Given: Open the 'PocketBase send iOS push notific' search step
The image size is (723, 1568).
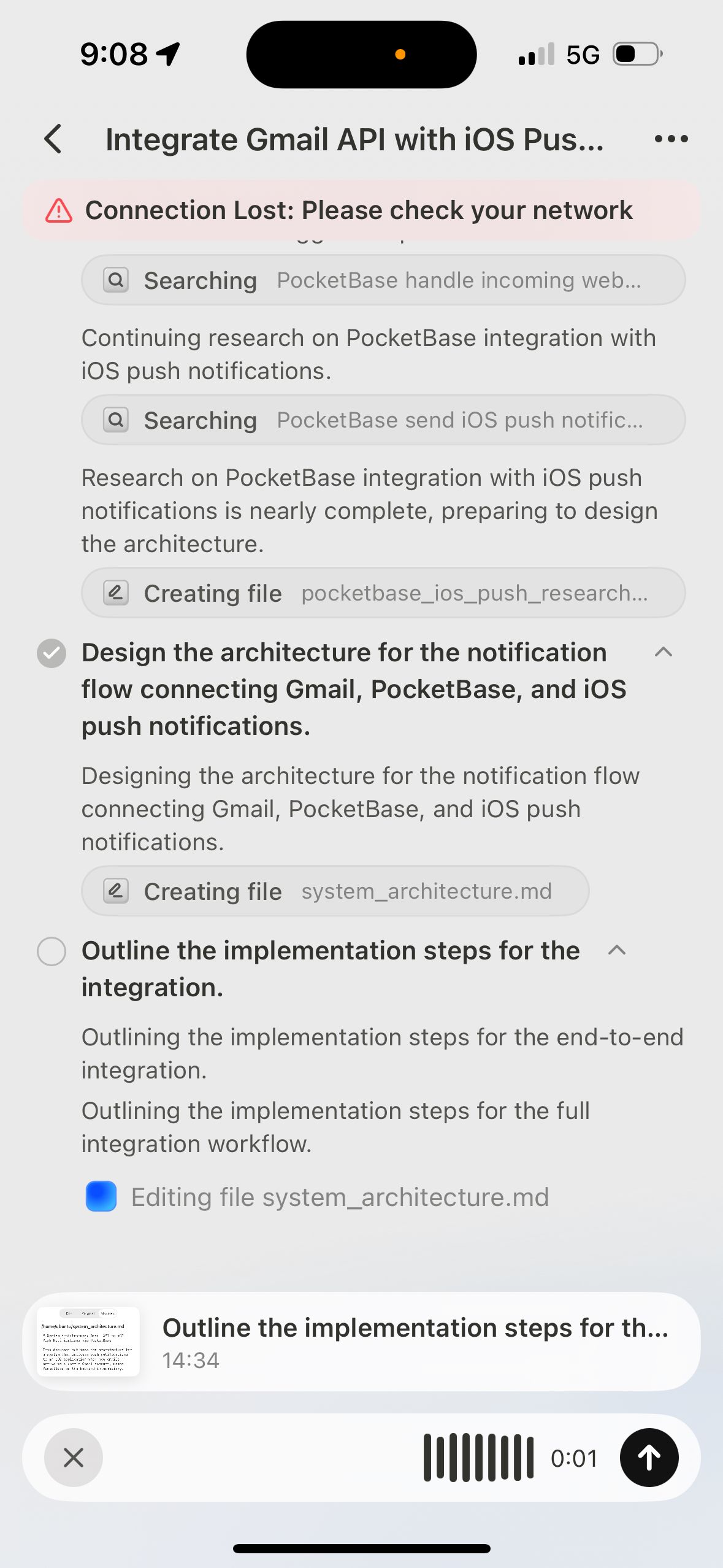Looking at the screenshot, I should pyautogui.click(x=383, y=420).
